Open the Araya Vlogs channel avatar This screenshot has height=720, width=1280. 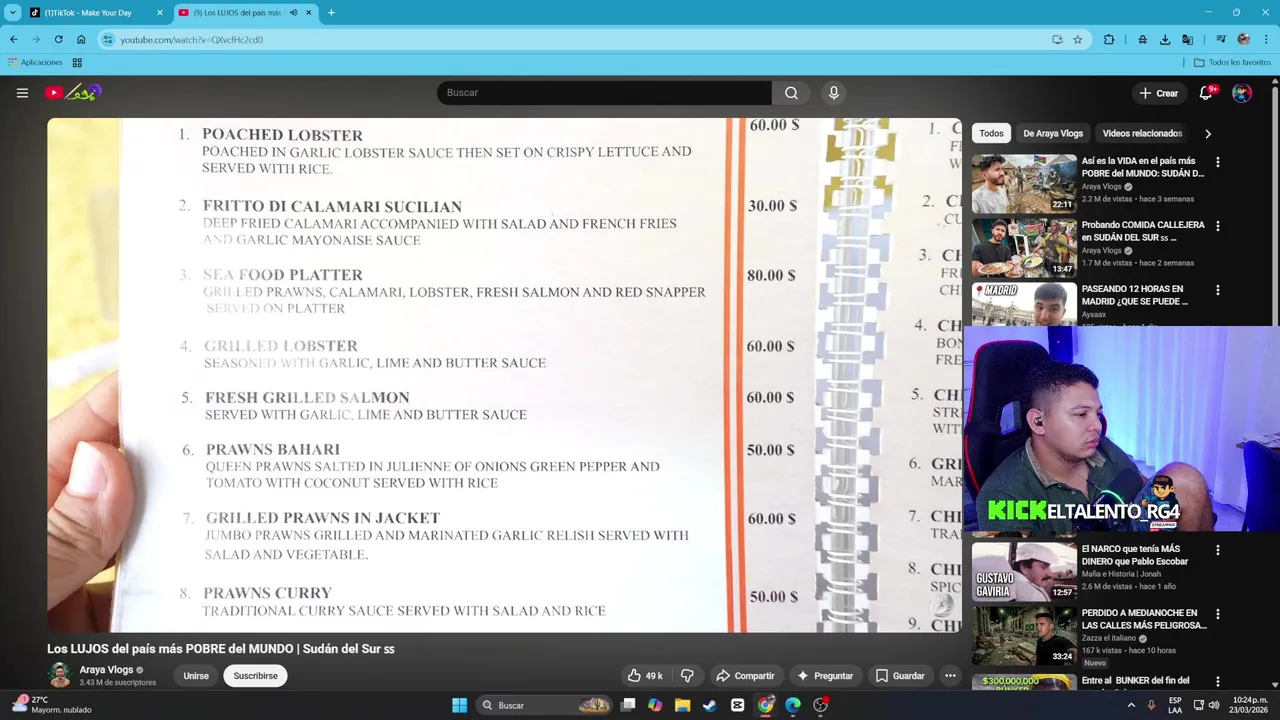pyautogui.click(x=60, y=675)
